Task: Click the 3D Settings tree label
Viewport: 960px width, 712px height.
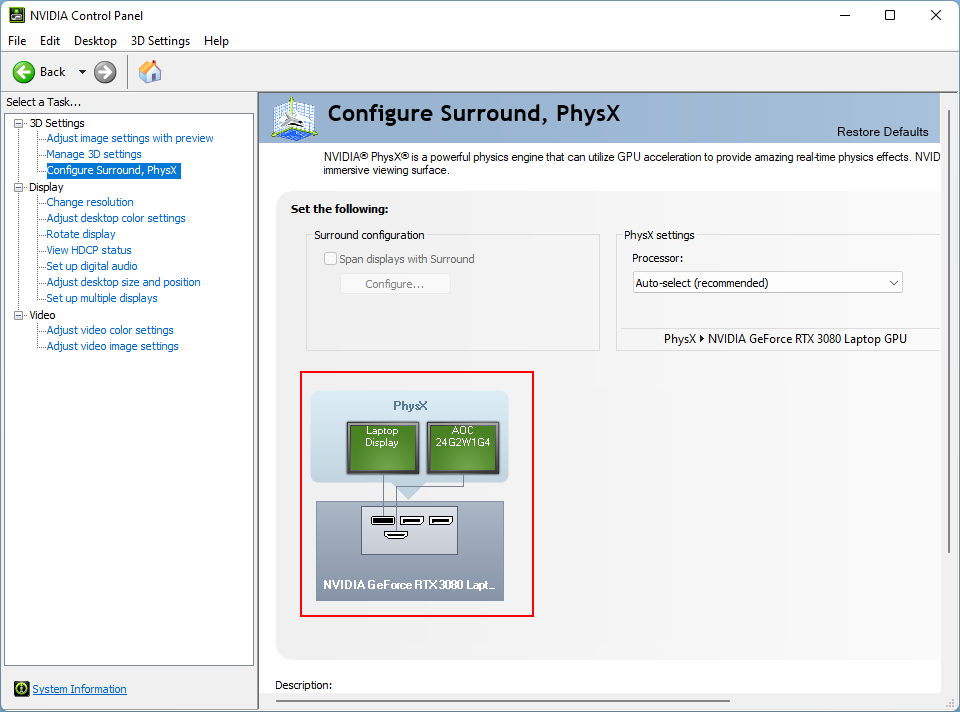Action: click(57, 123)
